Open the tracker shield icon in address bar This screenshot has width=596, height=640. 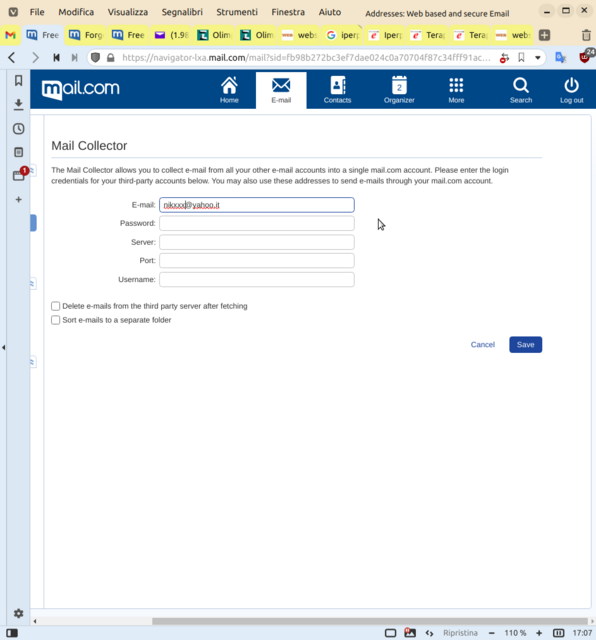click(95, 58)
